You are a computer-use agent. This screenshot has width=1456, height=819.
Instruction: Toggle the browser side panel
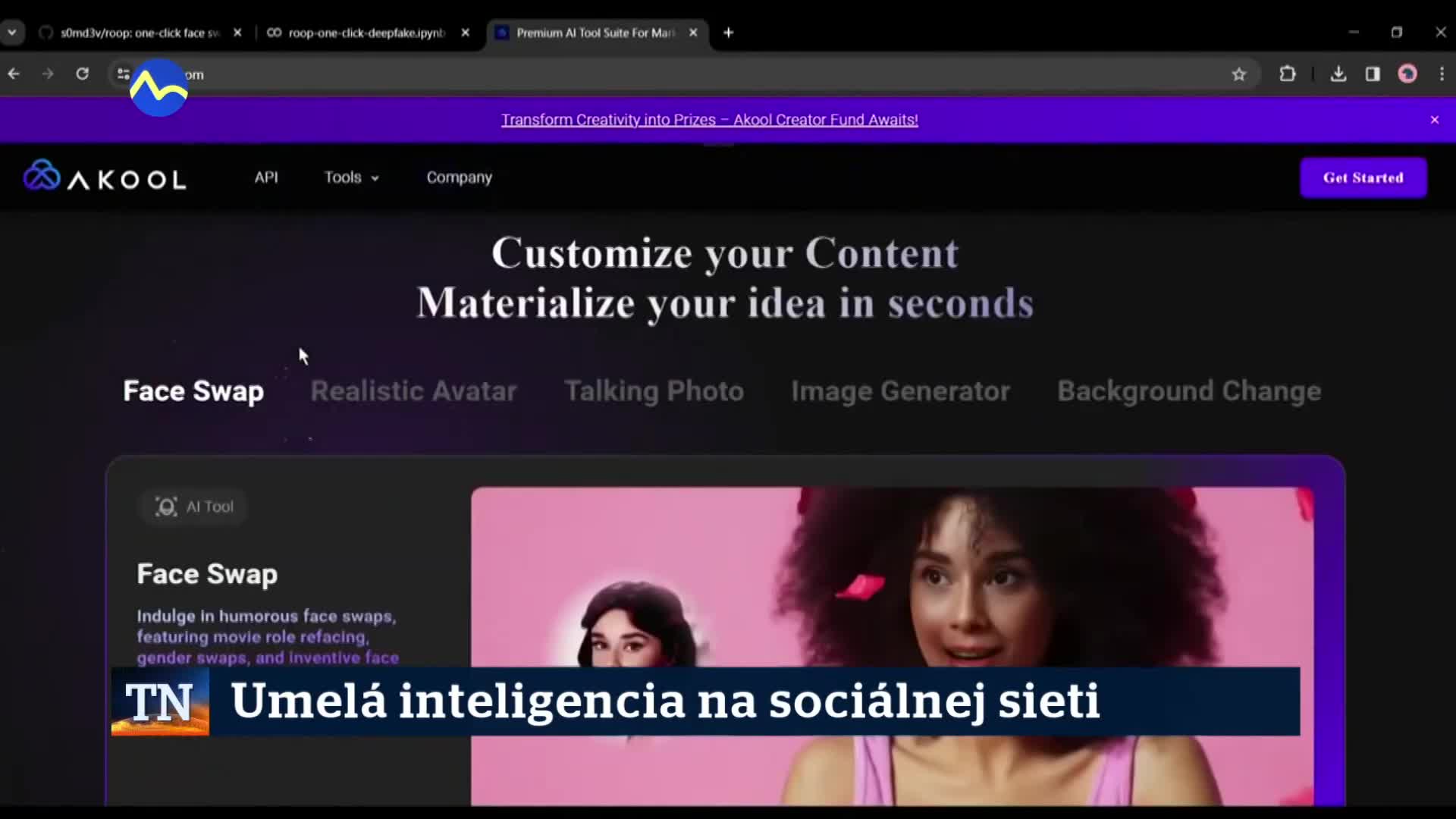coord(1373,74)
